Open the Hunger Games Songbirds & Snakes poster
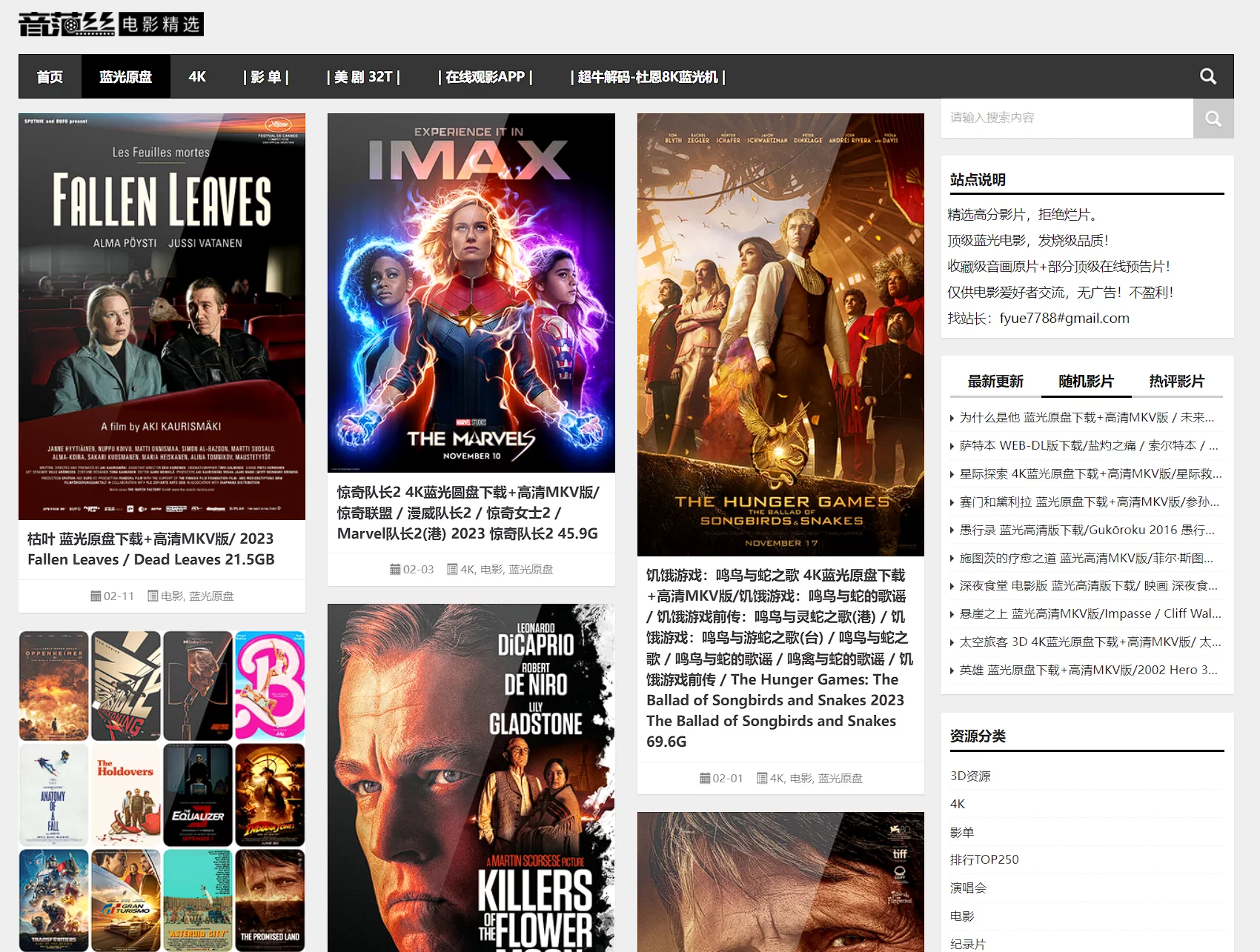The height and width of the screenshot is (952, 1260). coord(780,334)
